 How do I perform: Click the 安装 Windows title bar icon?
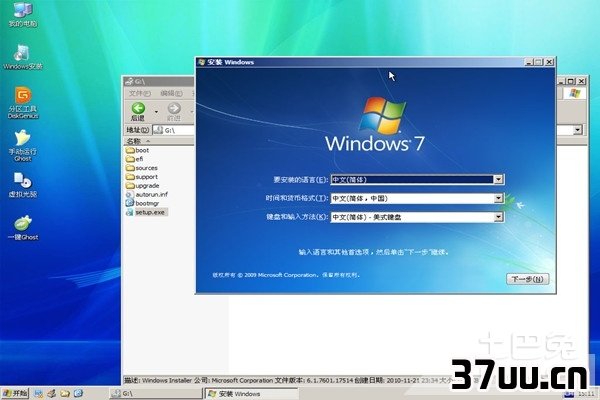coord(202,62)
